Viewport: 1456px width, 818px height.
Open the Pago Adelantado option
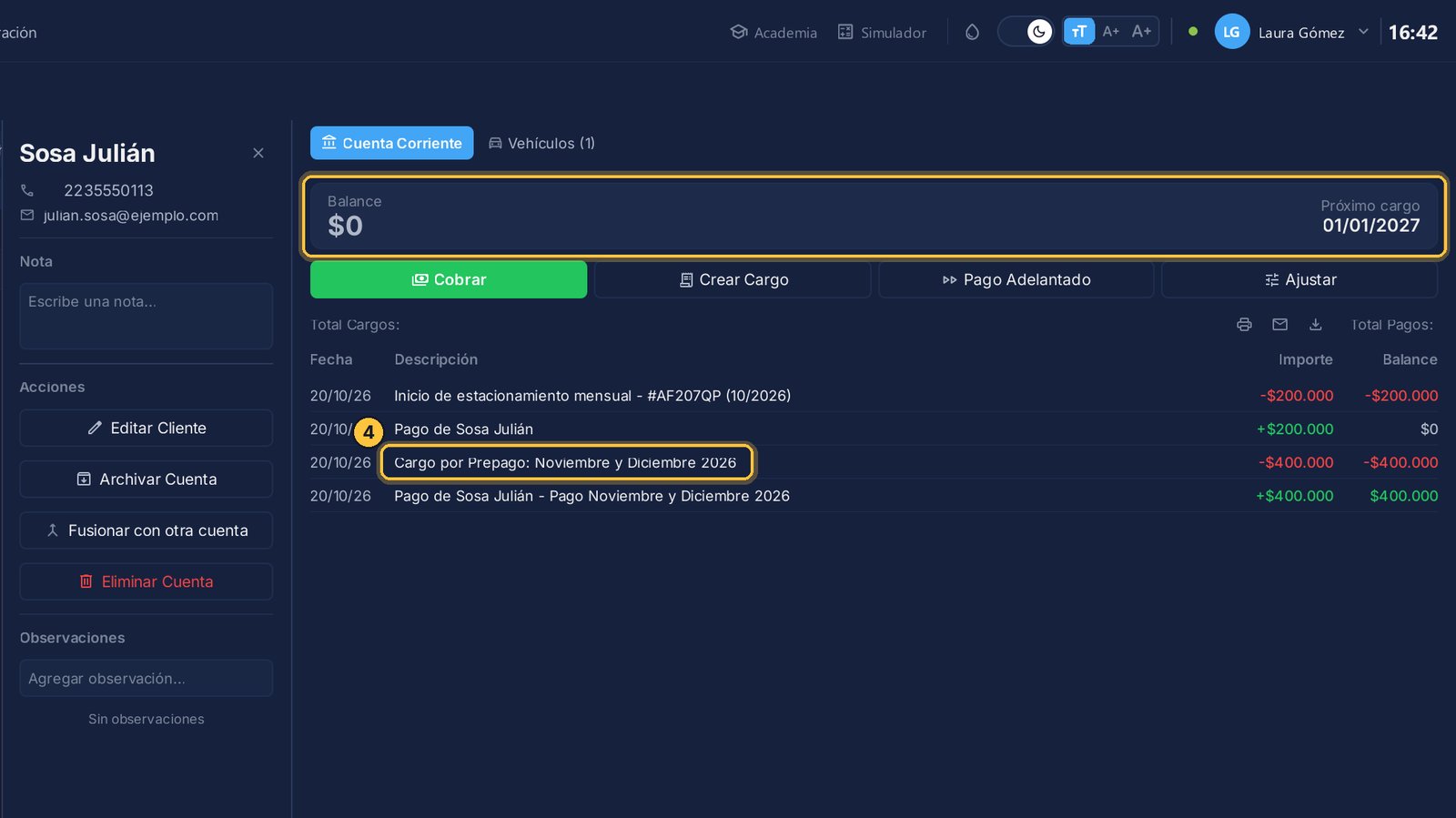tap(1016, 279)
